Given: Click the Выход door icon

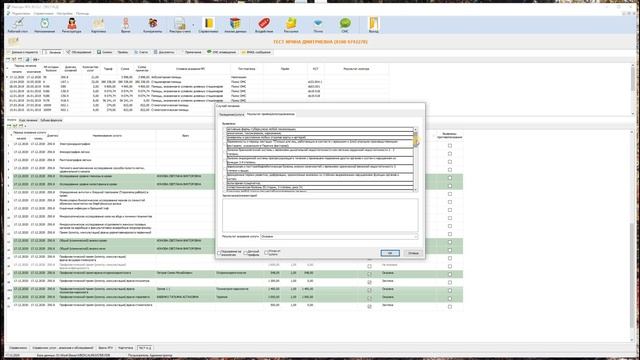Looking at the screenshot, I should point(373,25).
